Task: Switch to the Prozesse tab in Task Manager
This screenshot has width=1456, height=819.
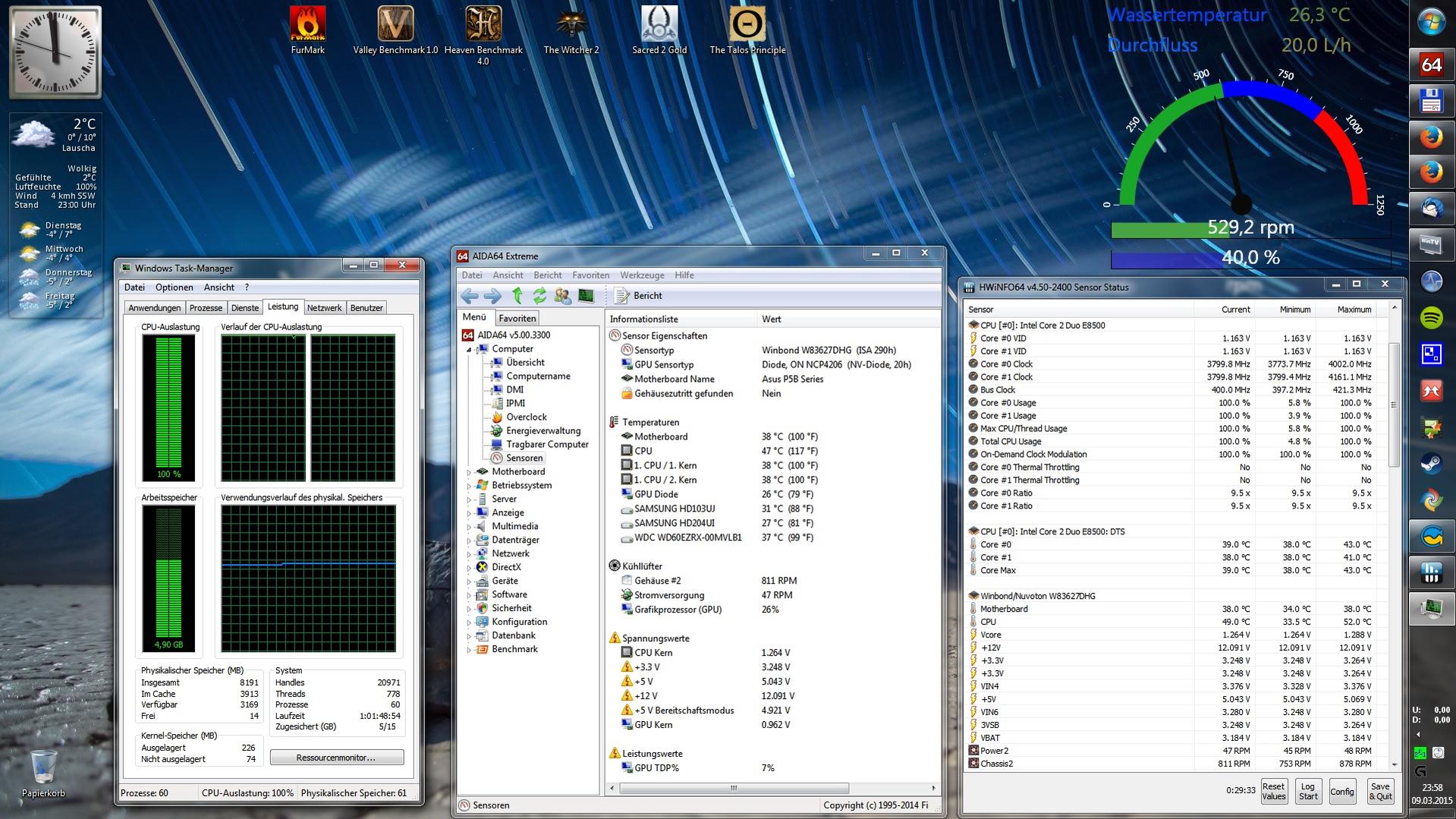Action: [206, 308]
